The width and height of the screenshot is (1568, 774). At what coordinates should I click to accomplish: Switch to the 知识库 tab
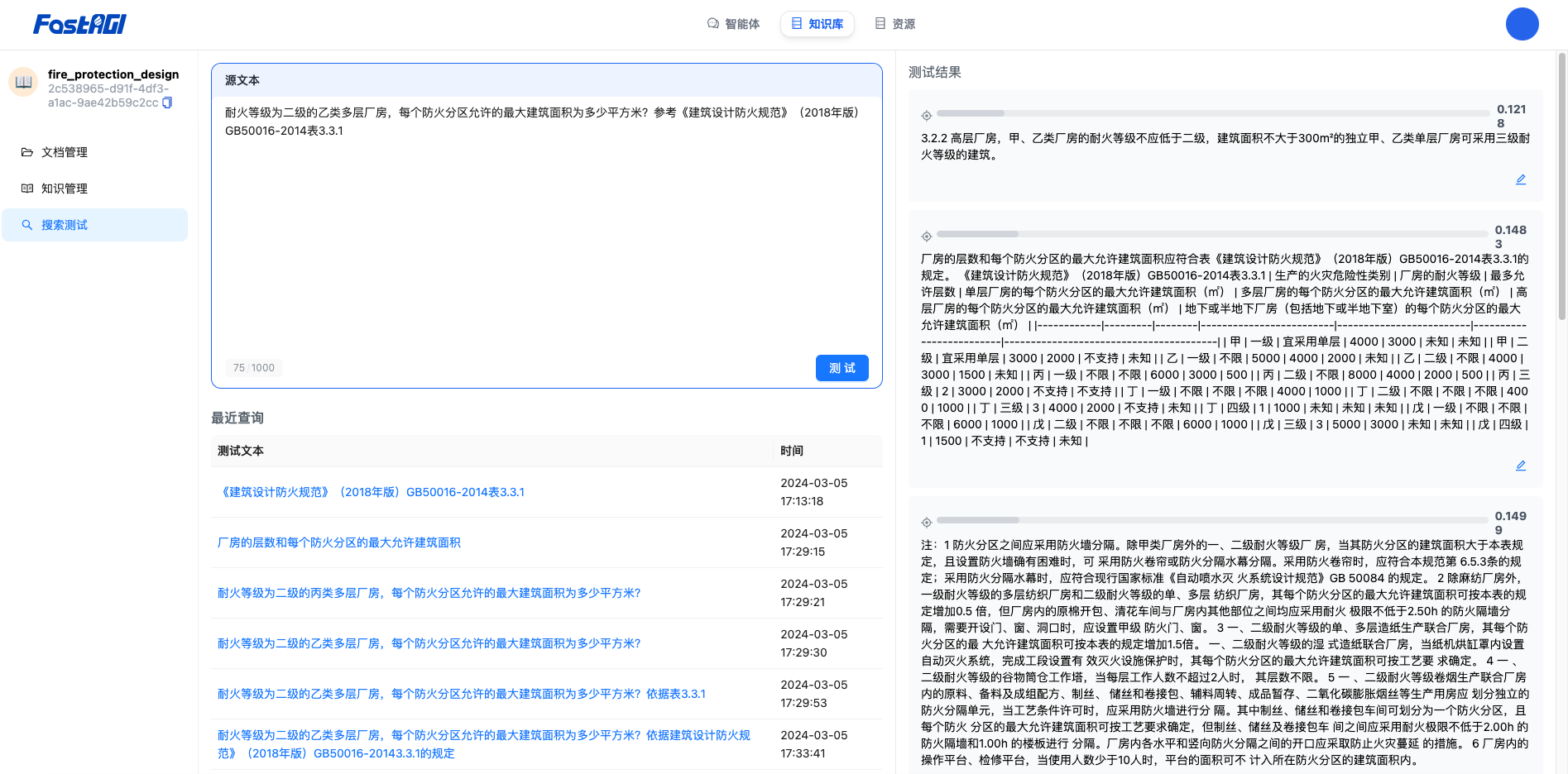818,24
